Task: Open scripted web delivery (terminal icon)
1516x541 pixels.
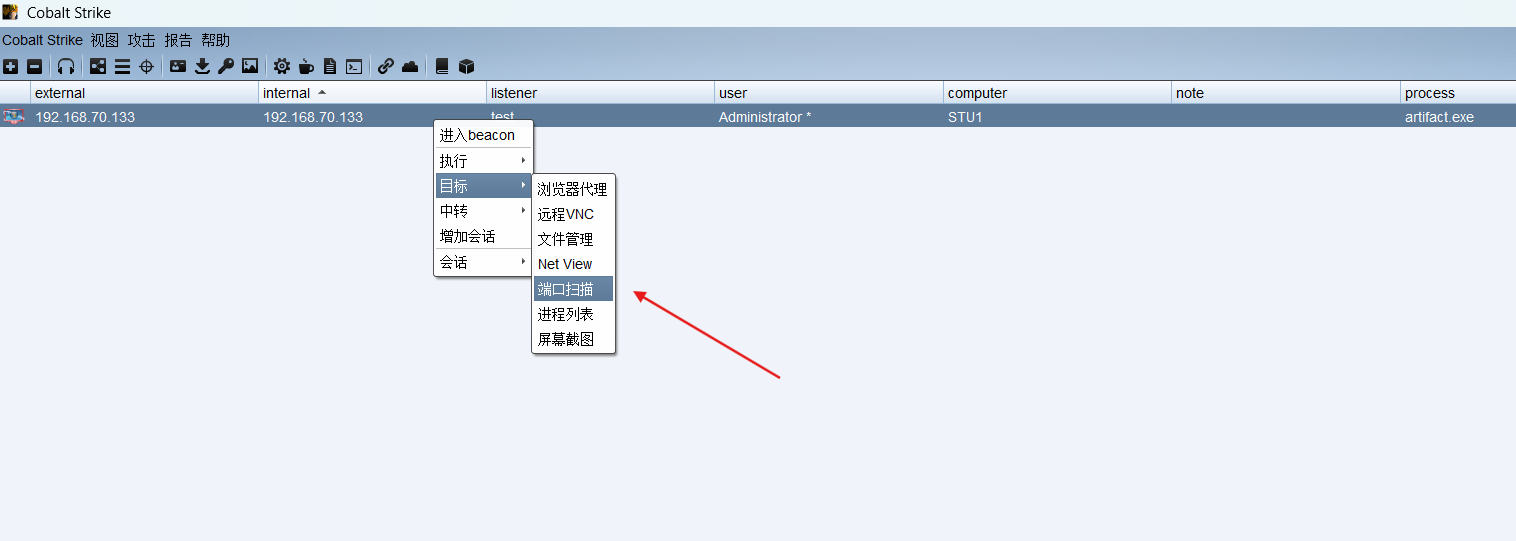Action: tap(354, 67)
